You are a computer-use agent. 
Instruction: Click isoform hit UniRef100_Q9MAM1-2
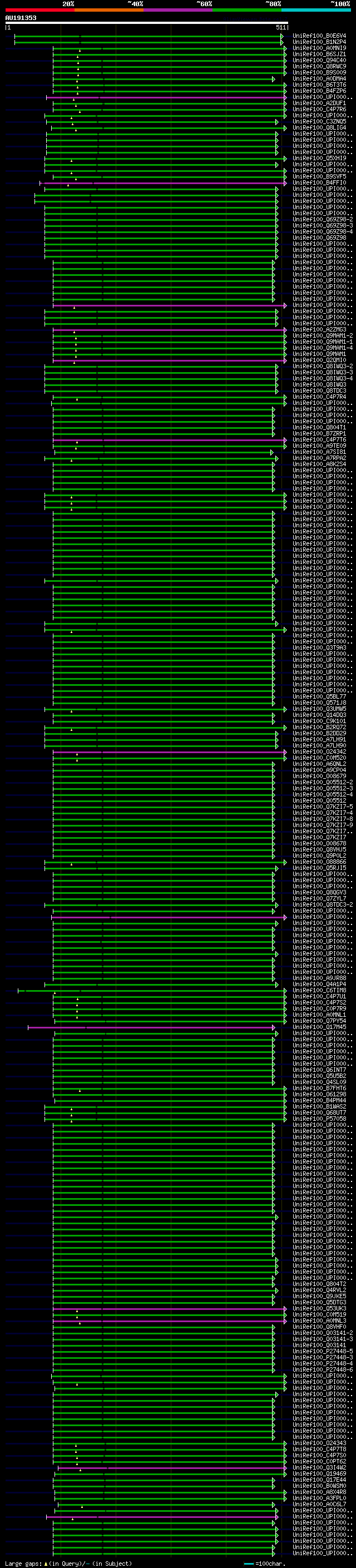coord(323,335)
